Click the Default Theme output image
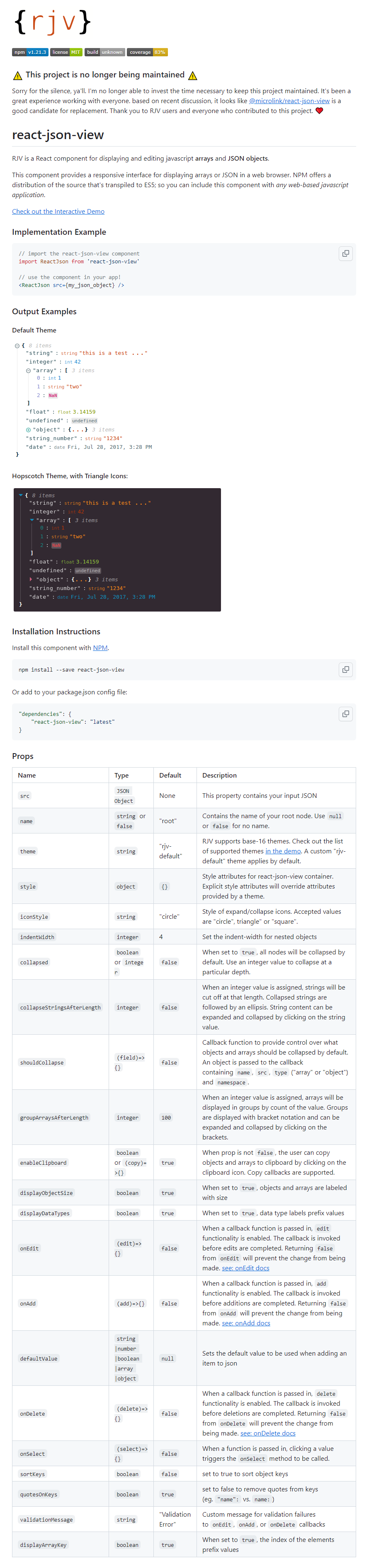The image size is (369, 1568). (83, 400)
